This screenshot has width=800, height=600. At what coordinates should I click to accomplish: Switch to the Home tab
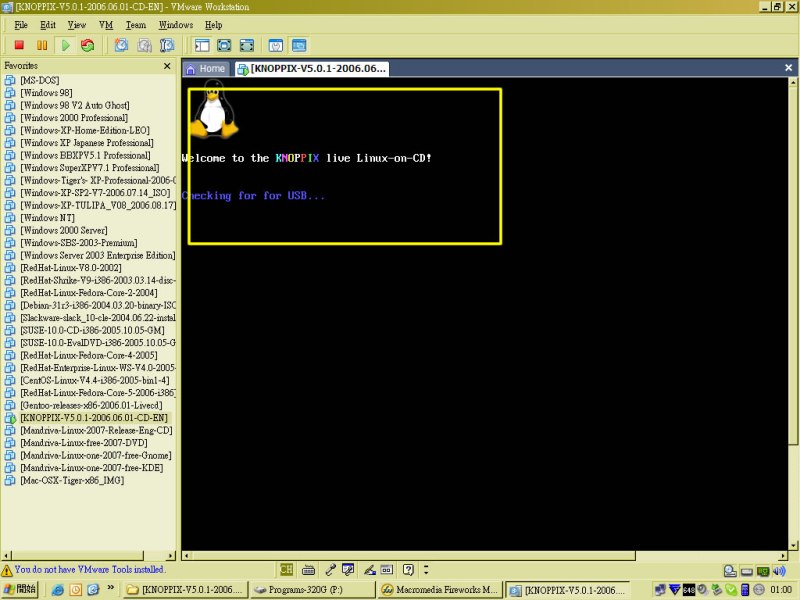[206, 68]
